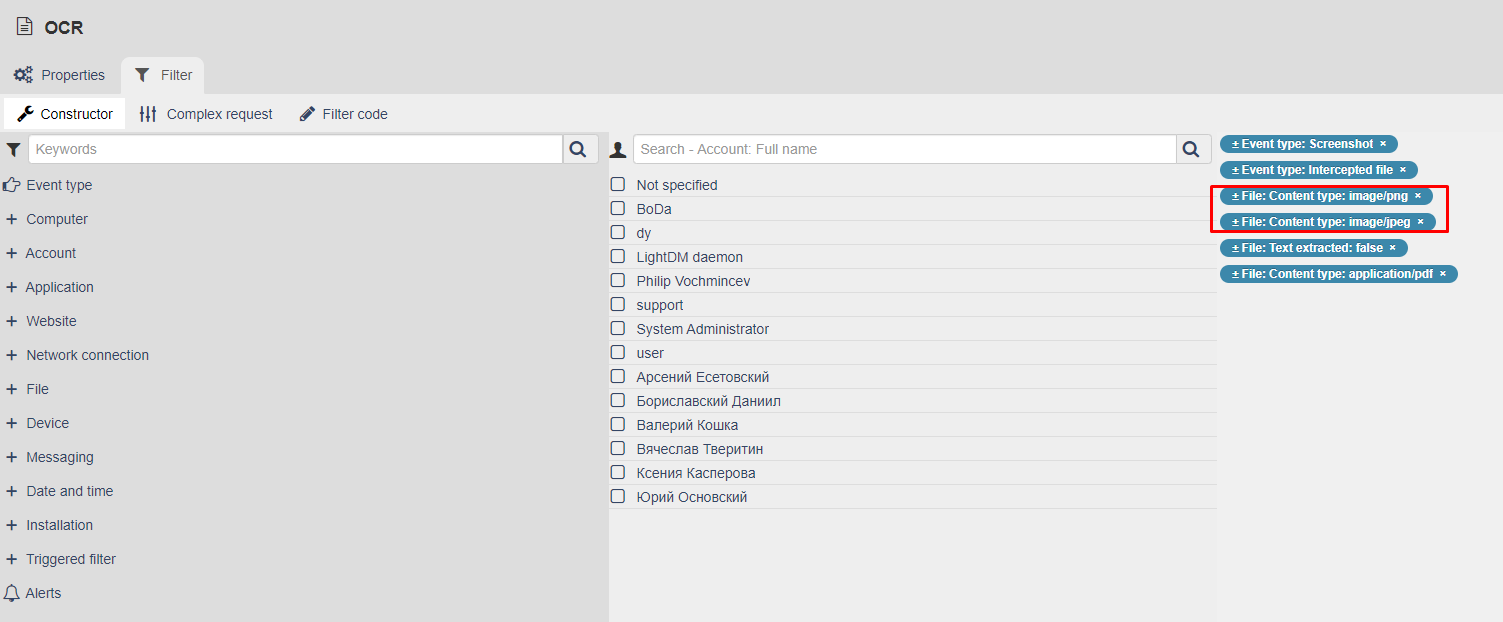Expand the Network connection category
This screenshot has height=622, width=1503.
click(12, 355)
